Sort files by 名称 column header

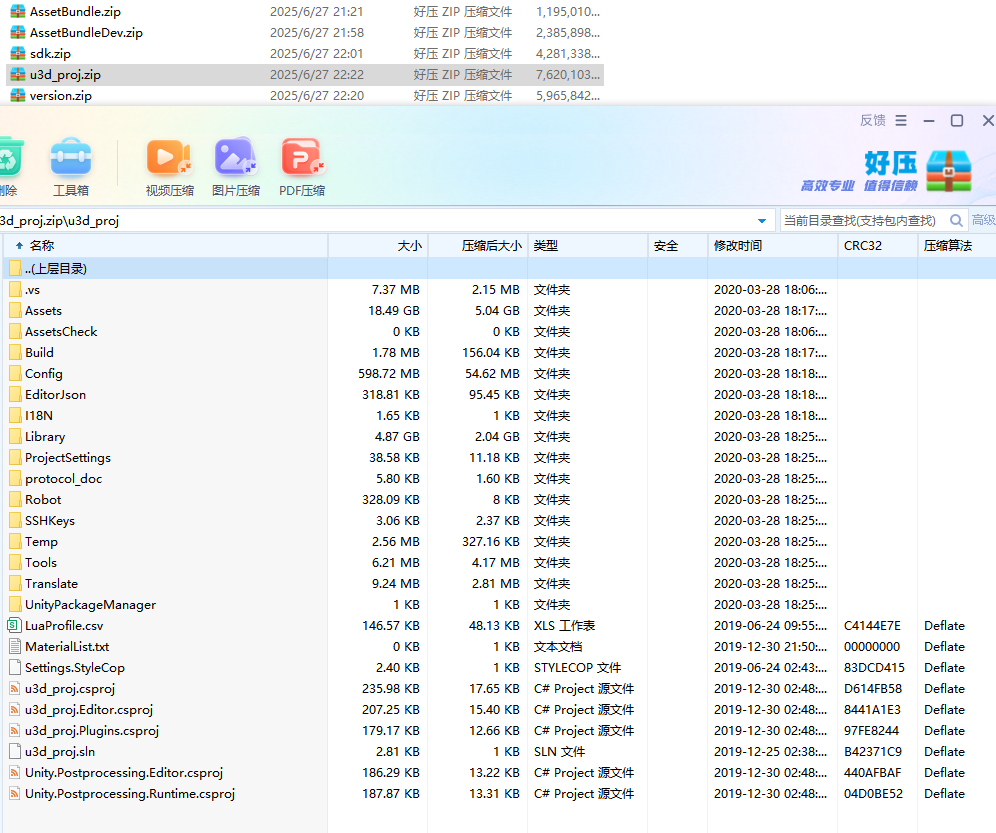click(x=42, y=246)
